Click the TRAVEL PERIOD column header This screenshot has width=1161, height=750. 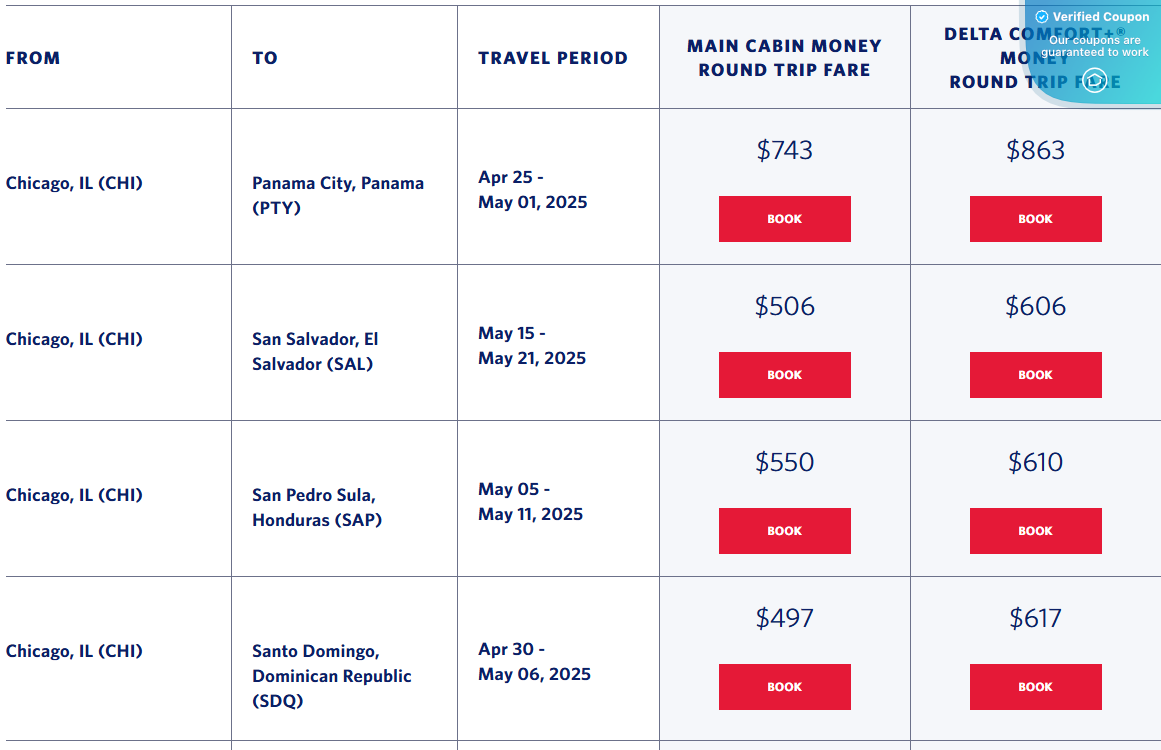[x=552, y=57]
